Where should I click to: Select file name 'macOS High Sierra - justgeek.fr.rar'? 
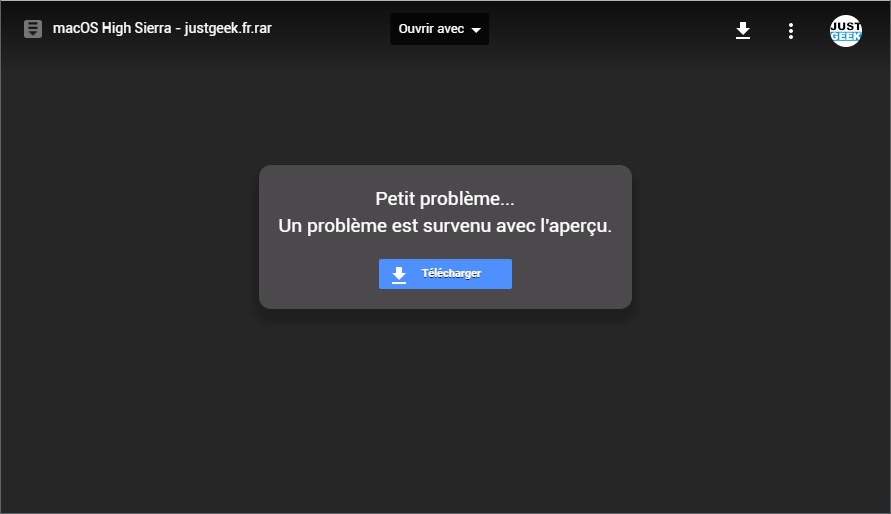[x=163, y=28]
